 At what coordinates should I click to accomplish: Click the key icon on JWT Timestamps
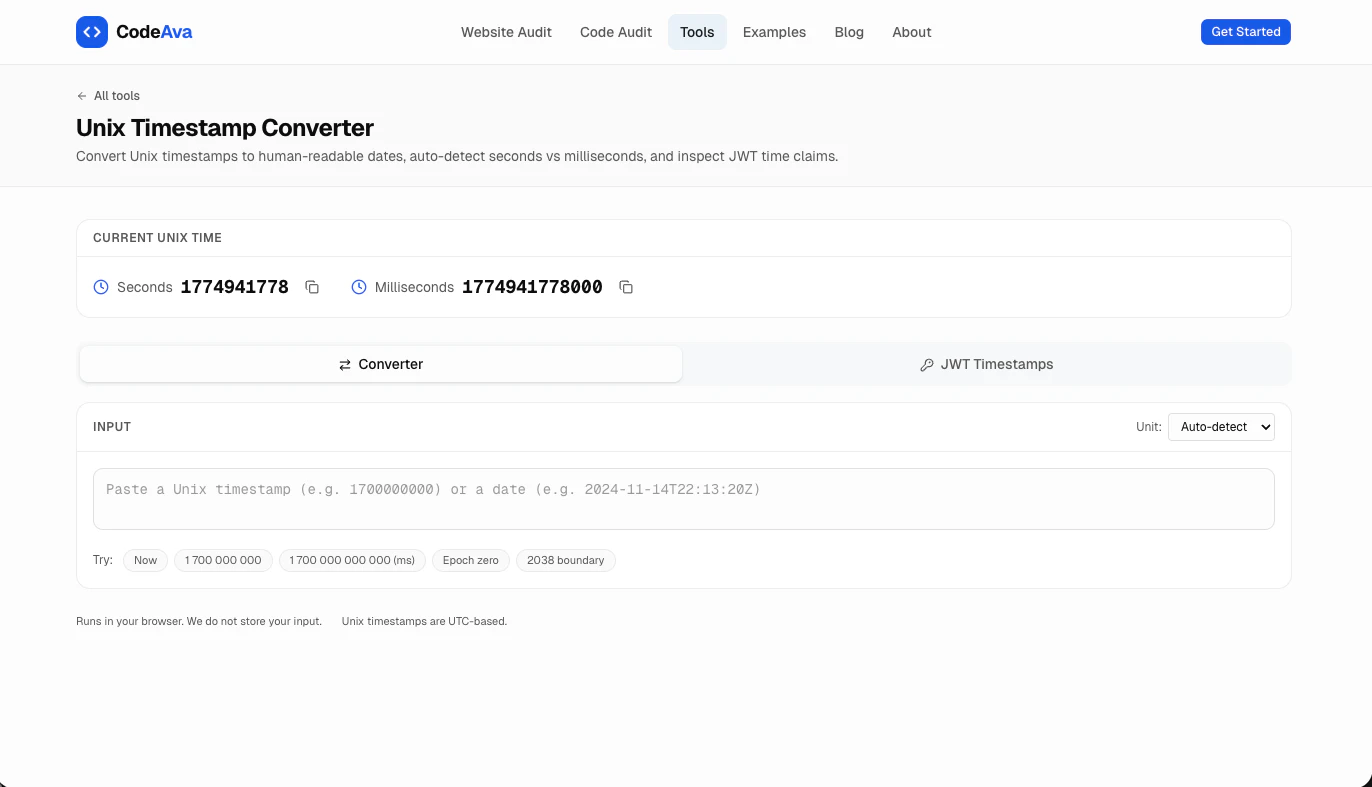(927, 364)
